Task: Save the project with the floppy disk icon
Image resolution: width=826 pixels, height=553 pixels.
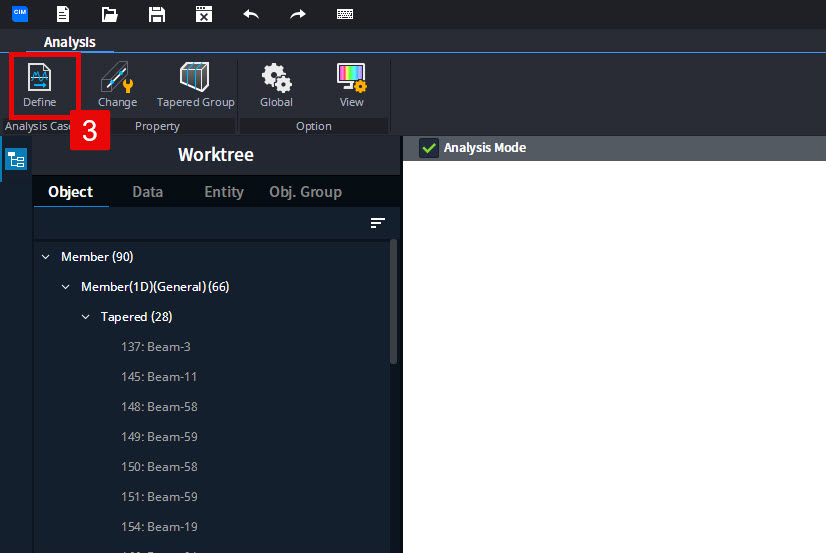Action: click(x=156, y=14)
